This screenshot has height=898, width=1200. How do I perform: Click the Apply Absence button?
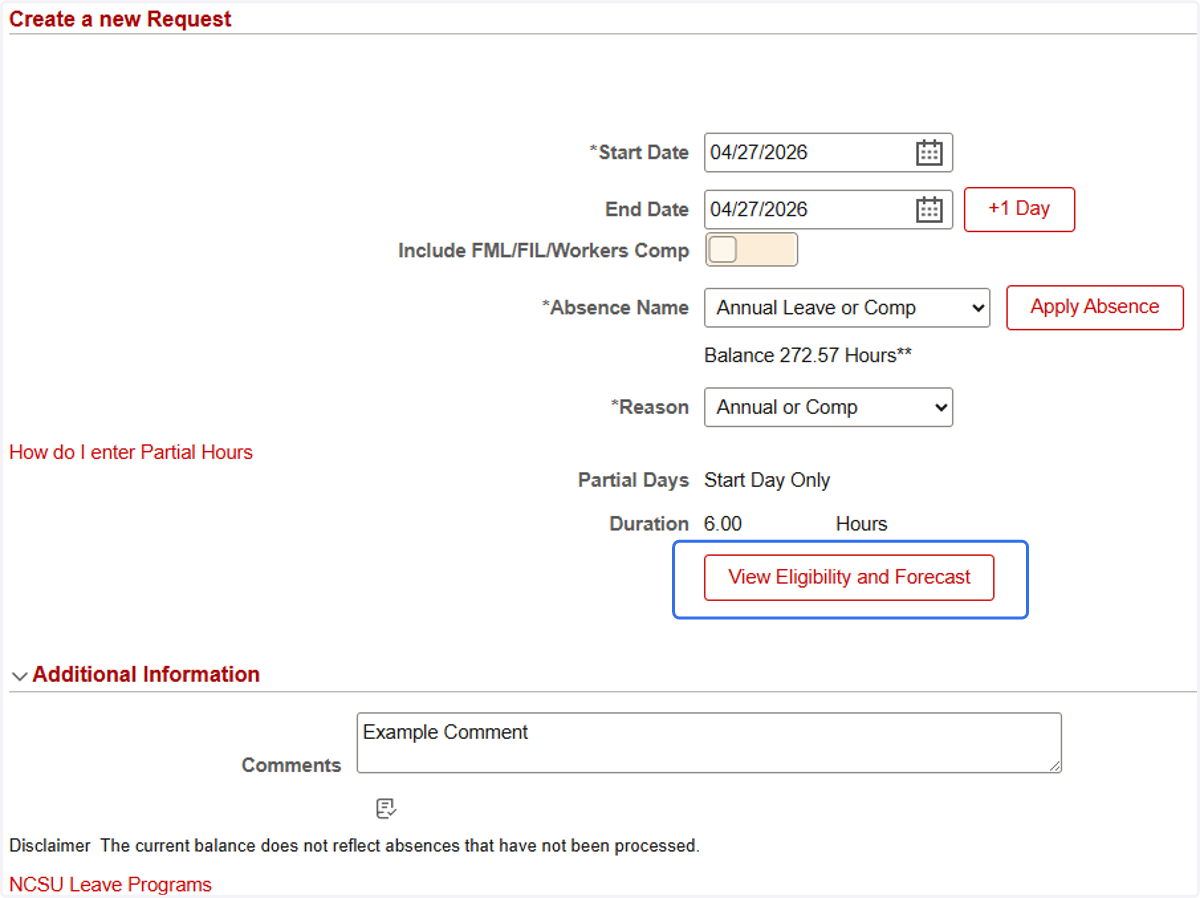tap(1094, 307)
